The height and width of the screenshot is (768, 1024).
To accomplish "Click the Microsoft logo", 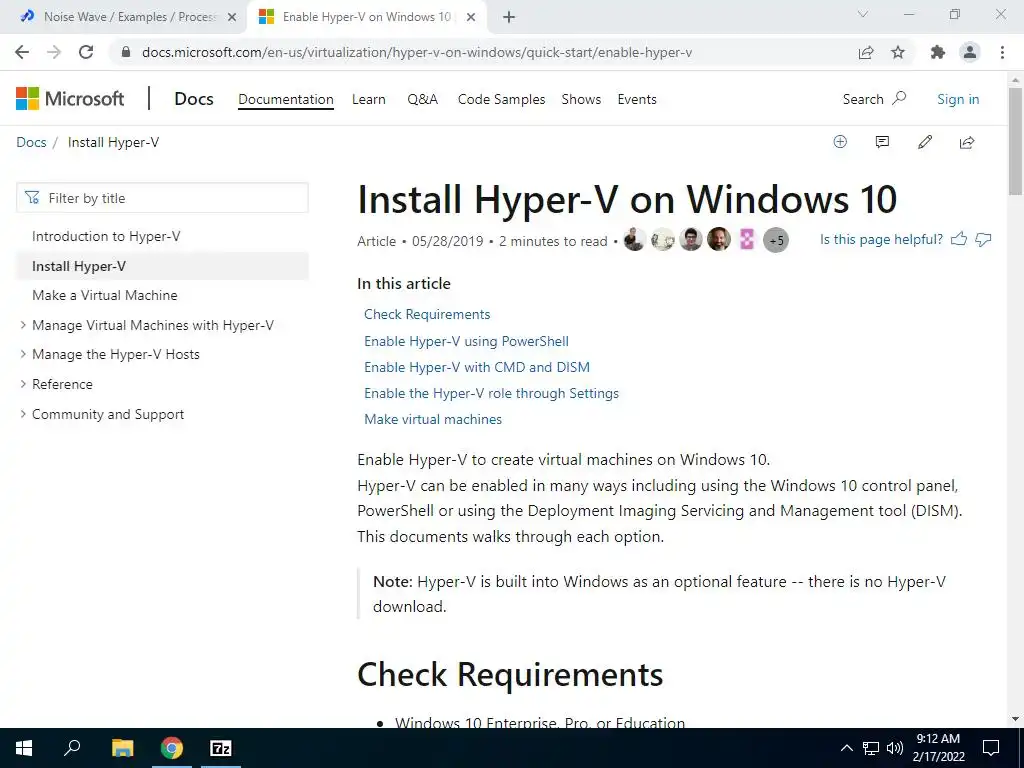I will coord(70,99).
